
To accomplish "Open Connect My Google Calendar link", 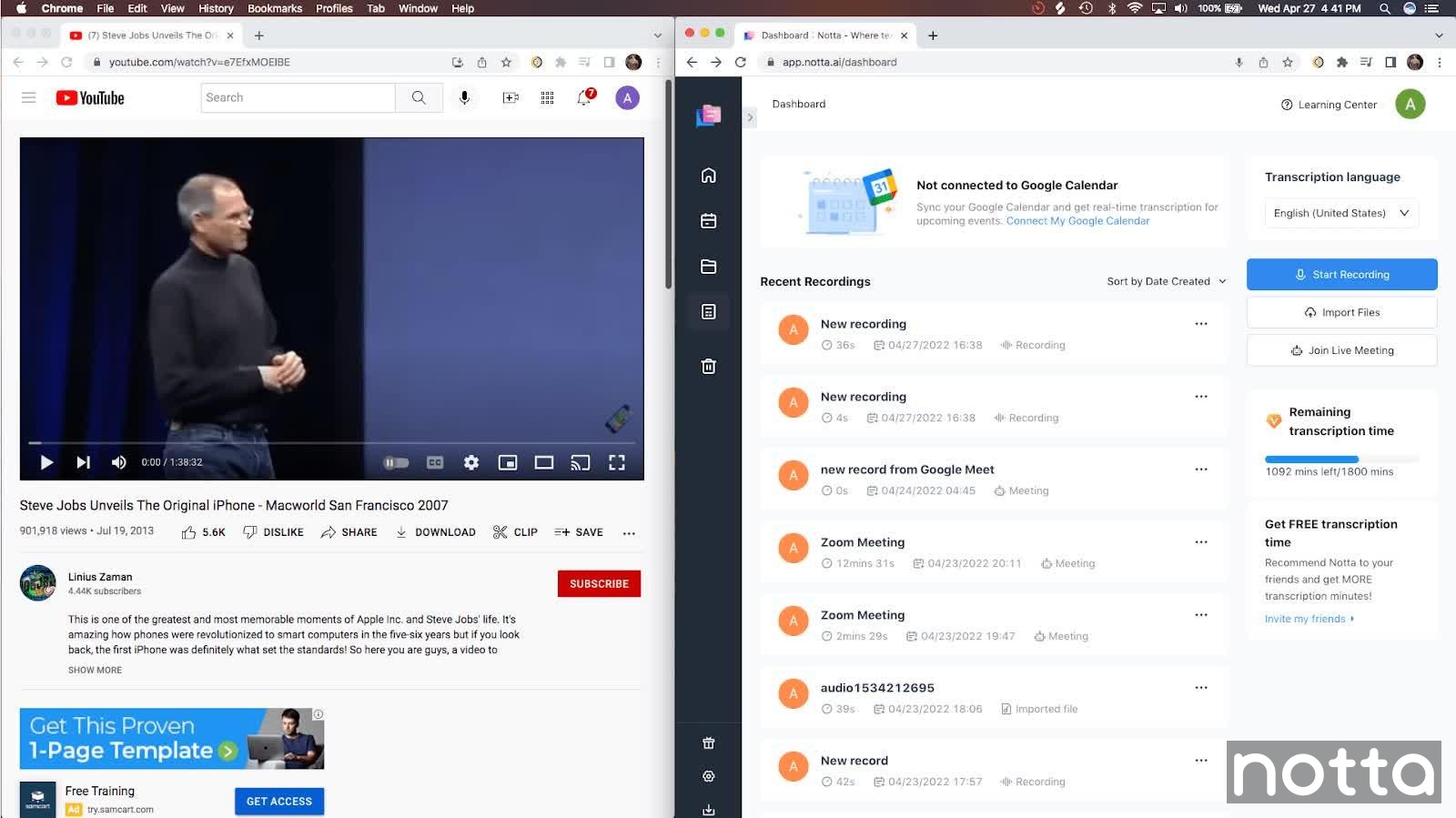I will coord(1077,221).
